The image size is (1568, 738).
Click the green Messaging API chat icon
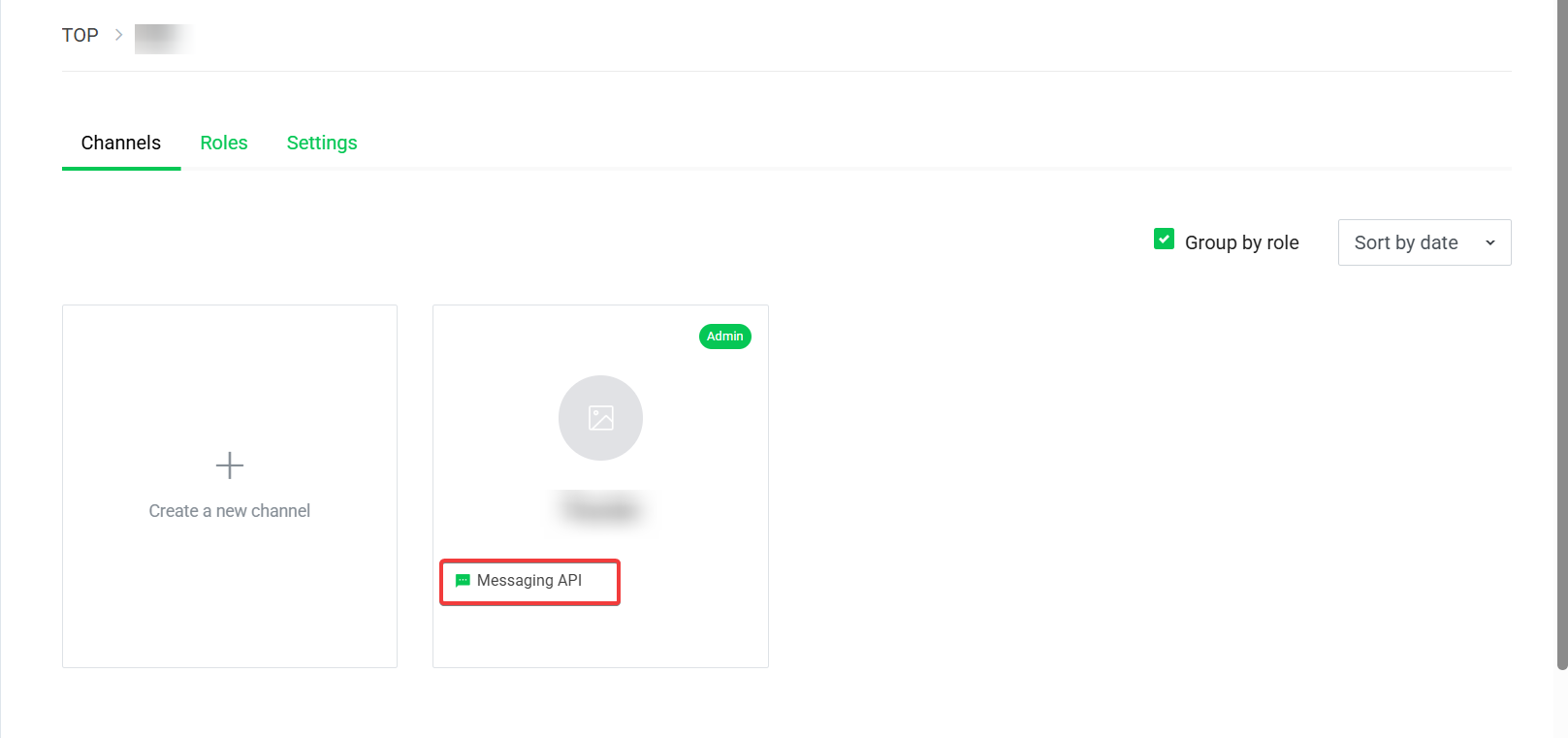(463, 581)
